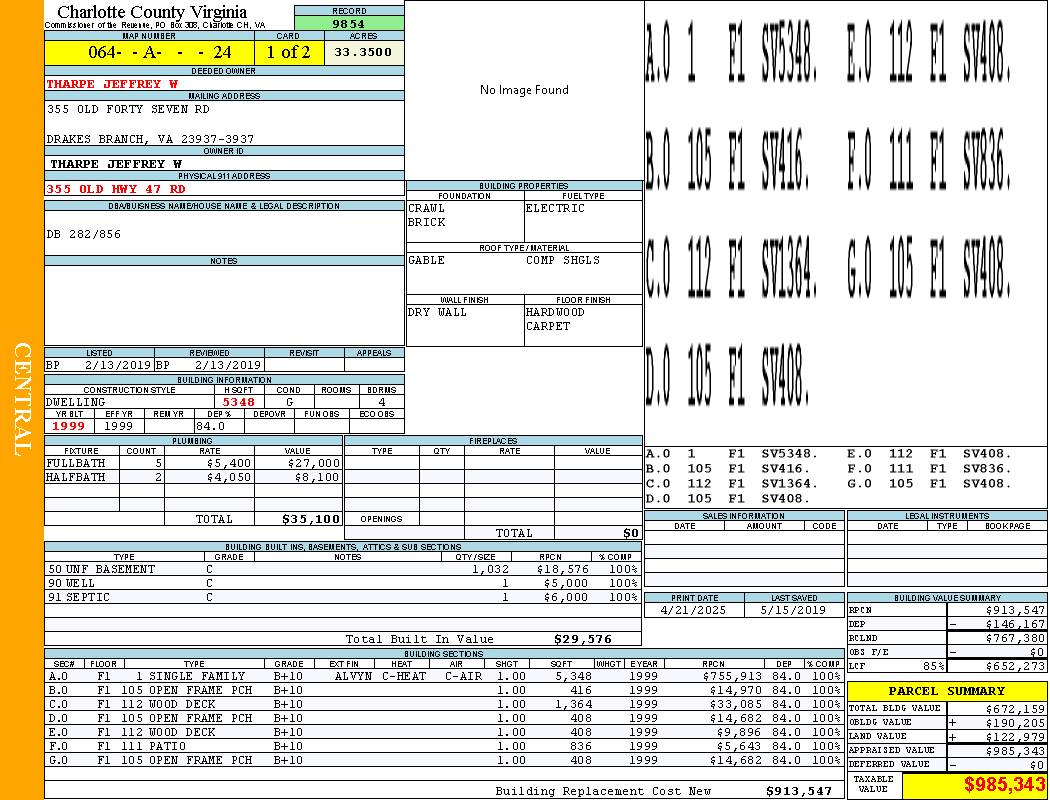Viewport: 1050px width, 800px height.
Task: Select the acres value 33.3500
Action: tap(363, 52)
